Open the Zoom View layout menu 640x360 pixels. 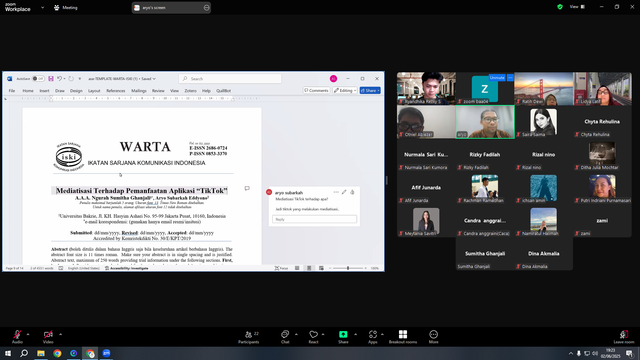click(578, 7)
